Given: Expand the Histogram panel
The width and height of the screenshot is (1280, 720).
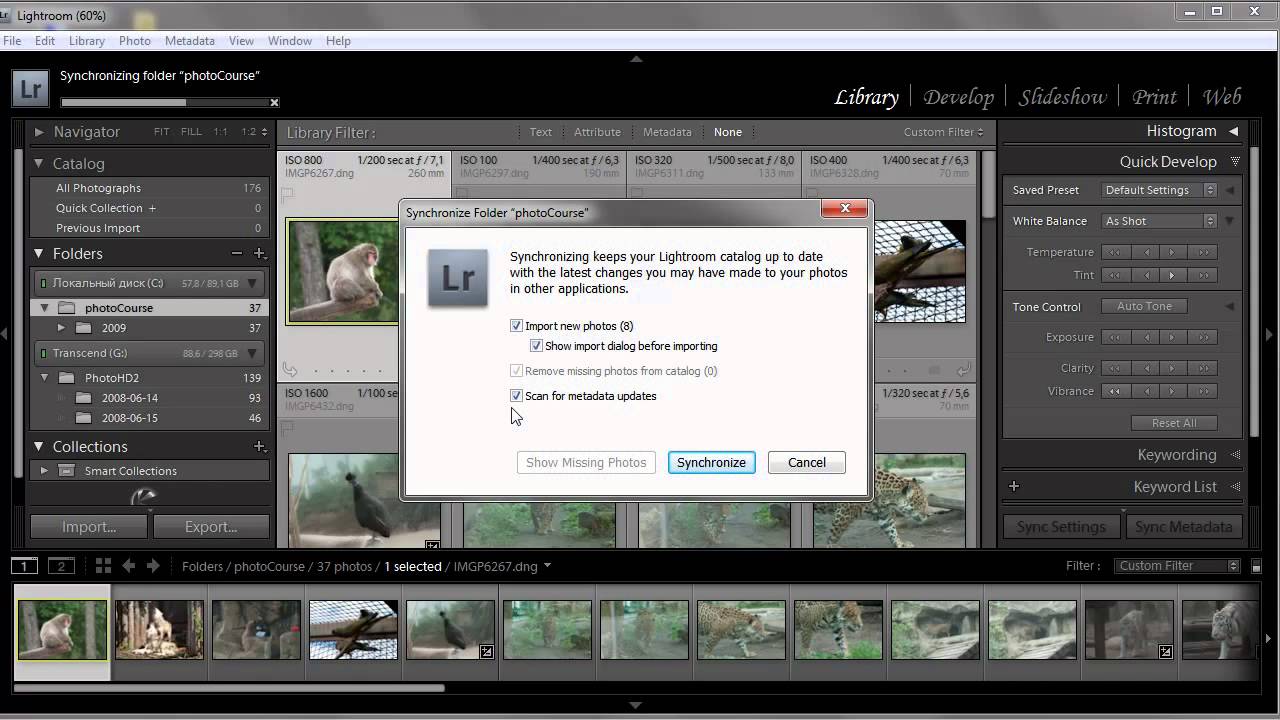Looking at the screenshot, I should tap(1234, 131).
